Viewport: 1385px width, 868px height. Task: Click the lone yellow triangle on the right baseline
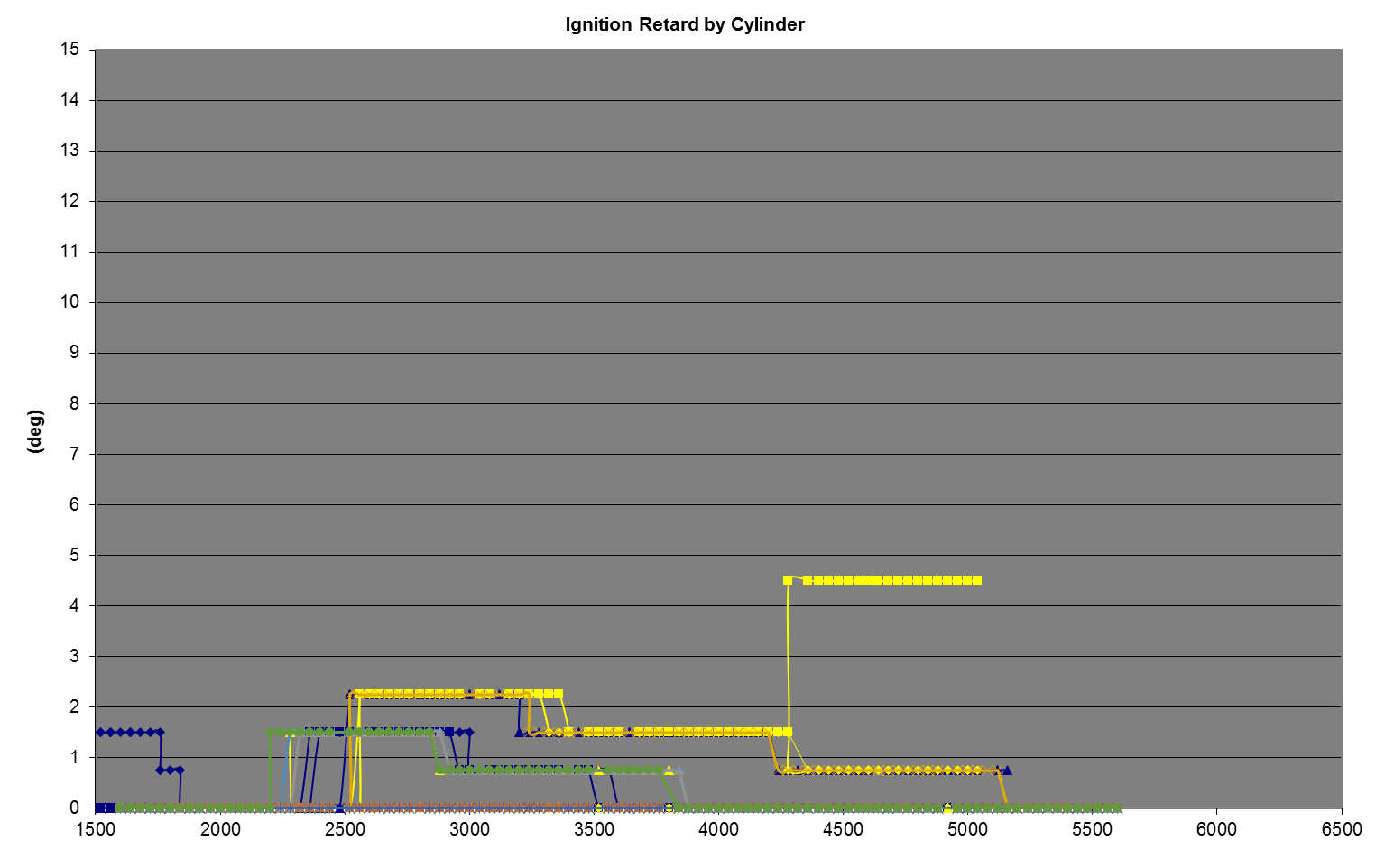tap(947, 808)
